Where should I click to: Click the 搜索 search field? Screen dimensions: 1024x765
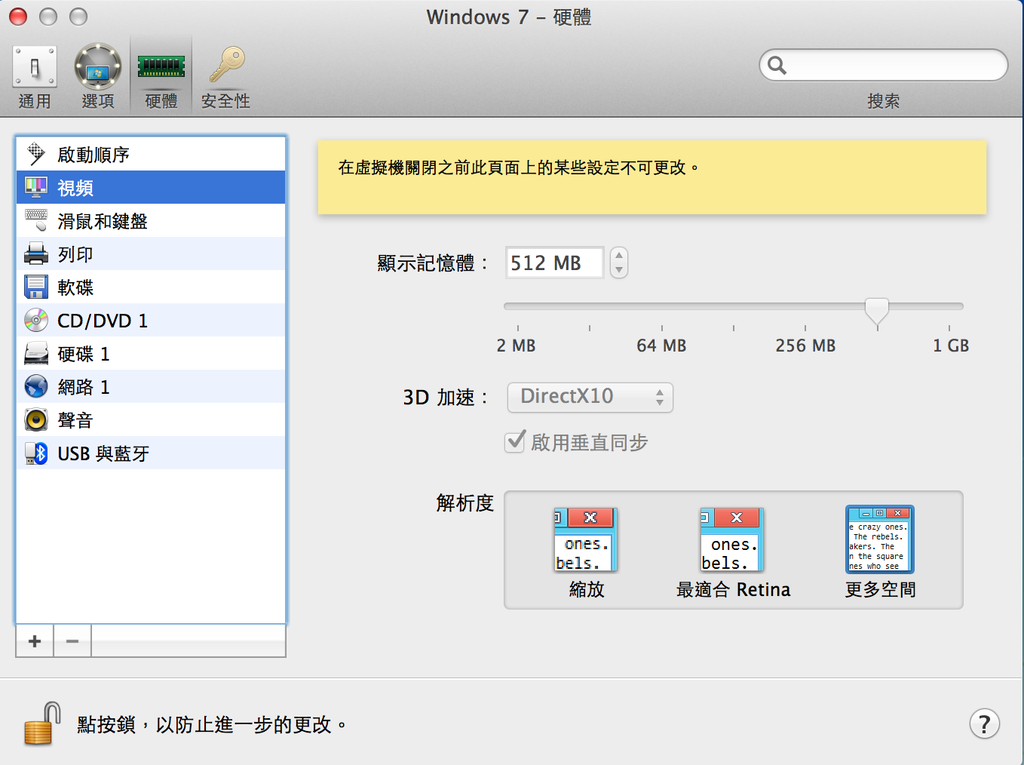(x=883, y=64)
